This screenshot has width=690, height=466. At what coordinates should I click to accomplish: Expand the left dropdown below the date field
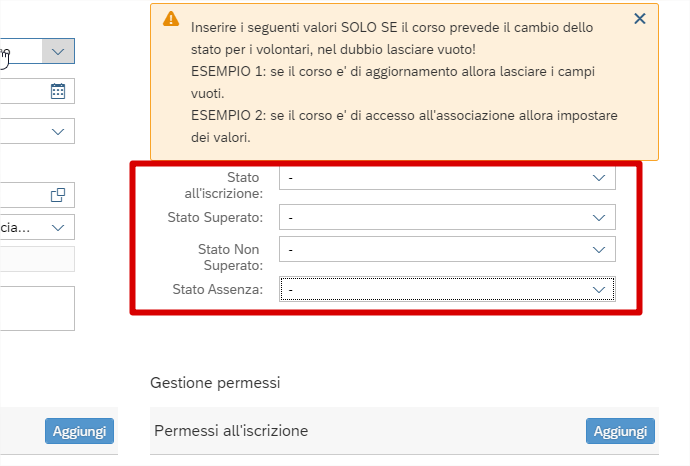pyautogui.click(x=58, y=131)
